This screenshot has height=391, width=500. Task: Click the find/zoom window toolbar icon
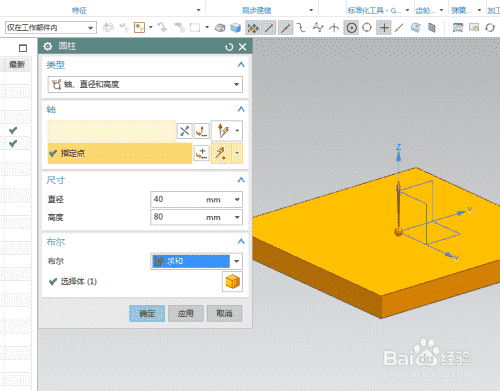[458, 28]
